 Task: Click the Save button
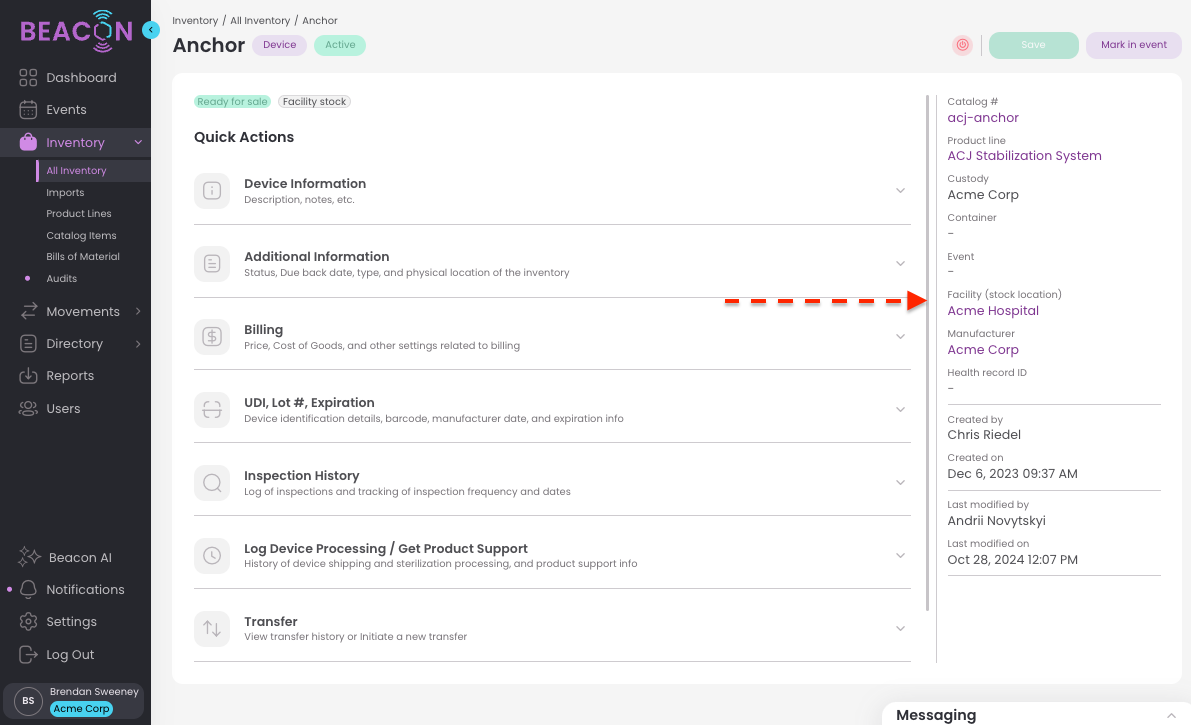click(x=1033, y=45)
